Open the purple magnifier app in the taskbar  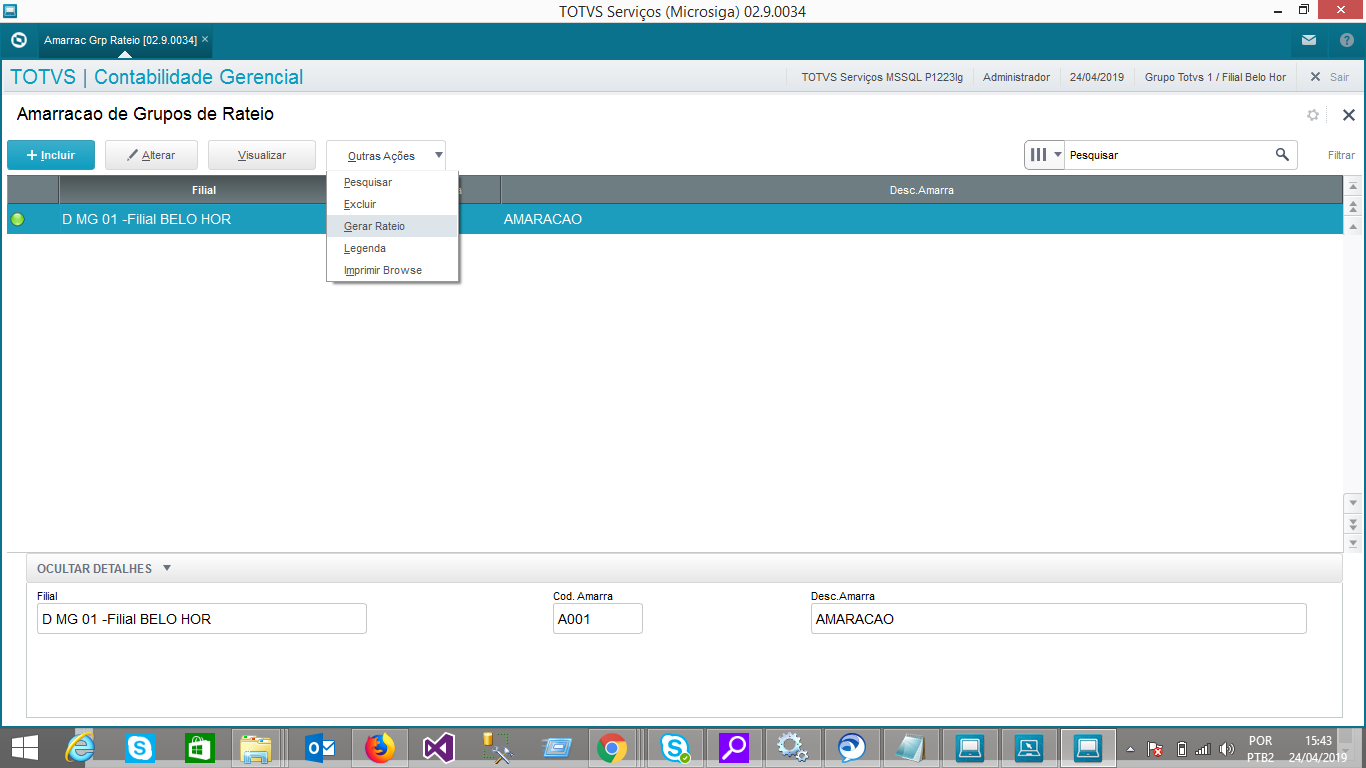(735, 748)
